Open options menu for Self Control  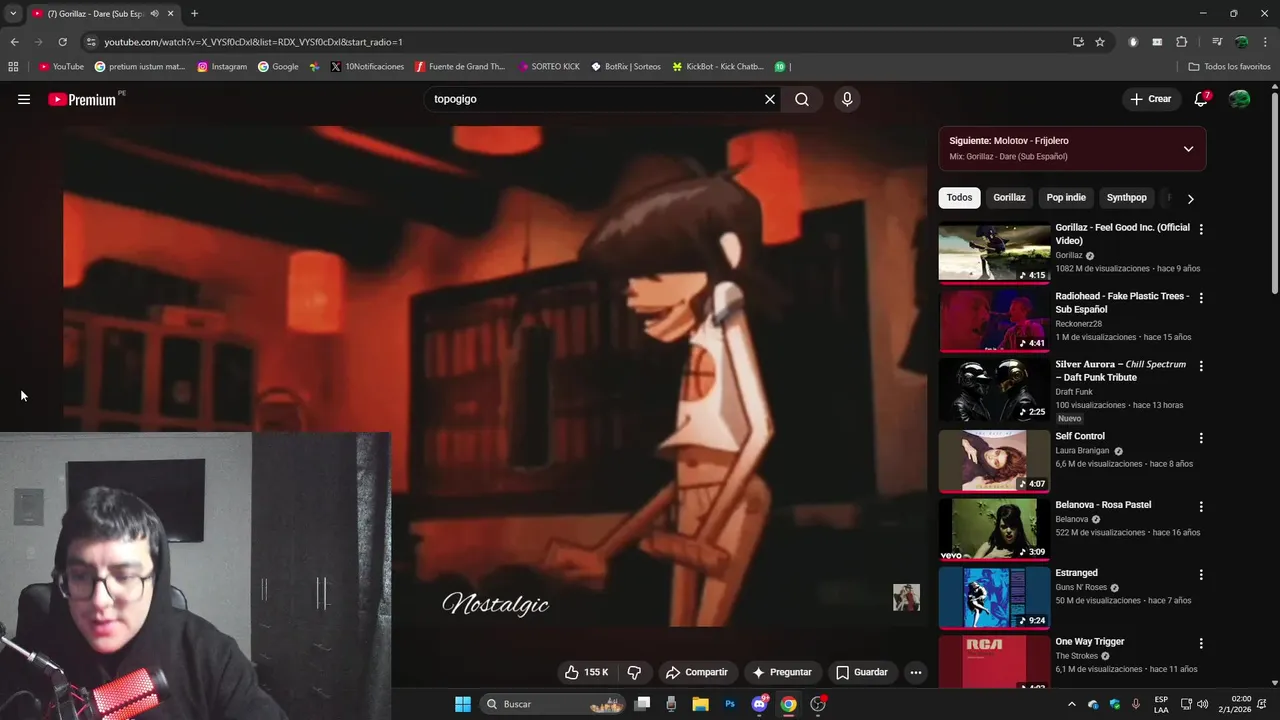coord(1201,438)
